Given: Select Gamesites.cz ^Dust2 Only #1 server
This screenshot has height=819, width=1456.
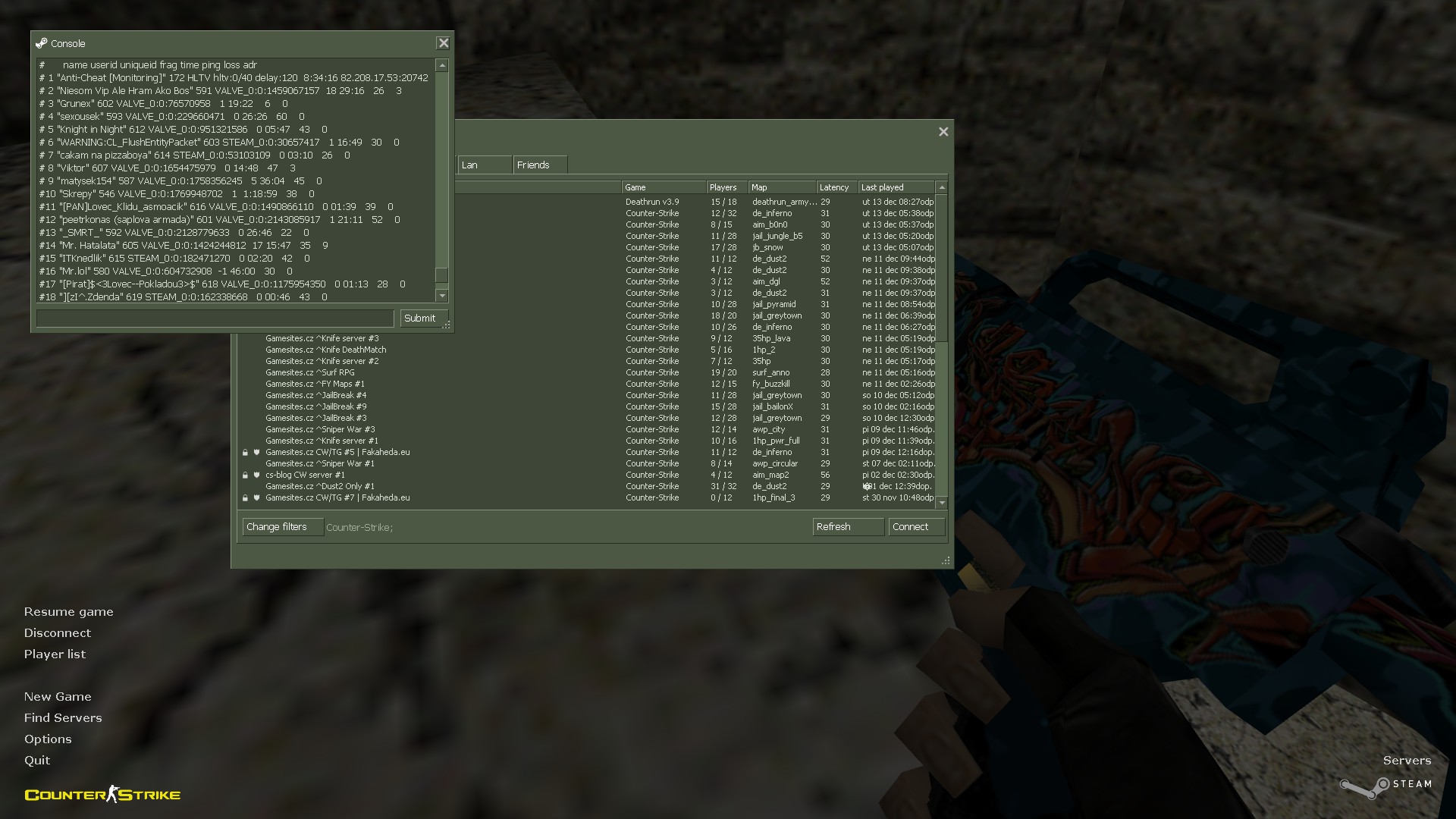Looking at the screenshot, I should pyautogui.click(x=587, y=487).
